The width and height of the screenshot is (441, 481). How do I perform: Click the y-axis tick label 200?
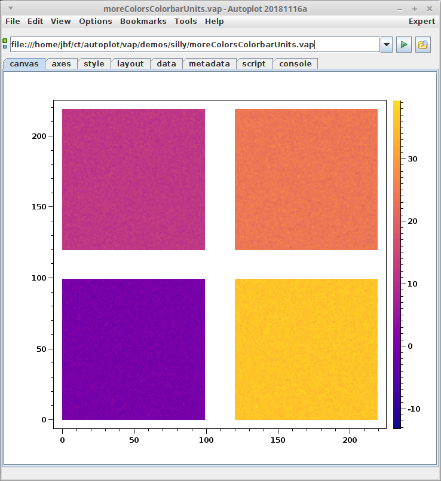[x=39, y=136]
